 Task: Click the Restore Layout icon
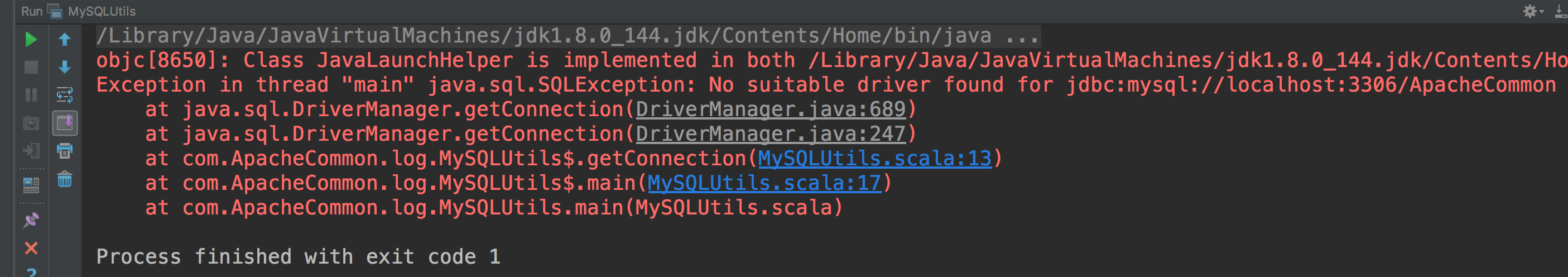pyautogui.click(x=31, y=184)
